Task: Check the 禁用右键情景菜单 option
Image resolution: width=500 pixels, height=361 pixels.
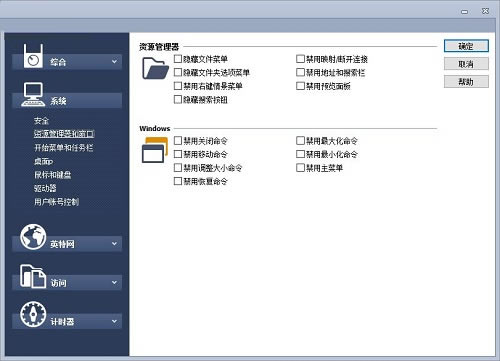Action: pyautogui.click(x=178, y=86)
